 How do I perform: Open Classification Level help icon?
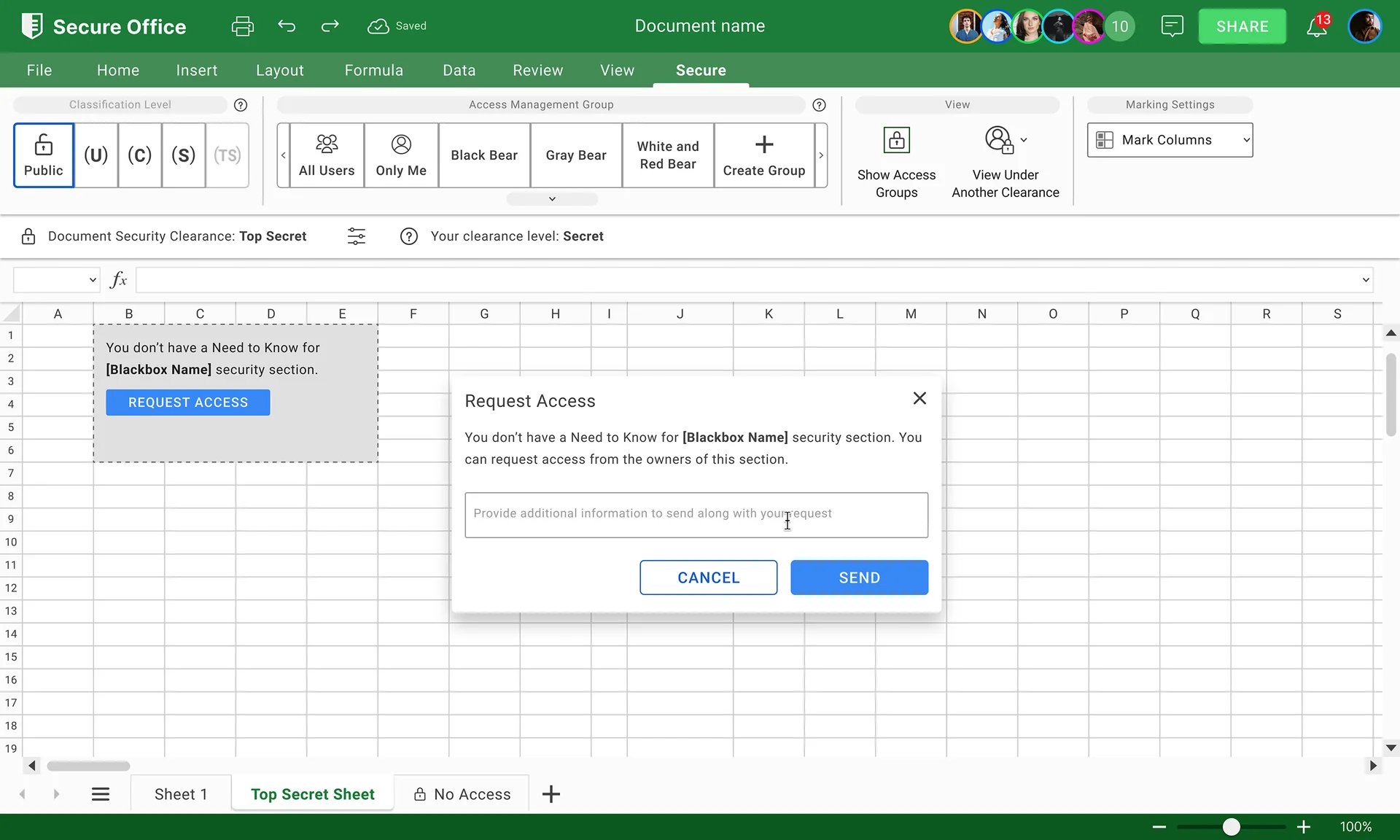pyautogui.click(x=241, y=105)
